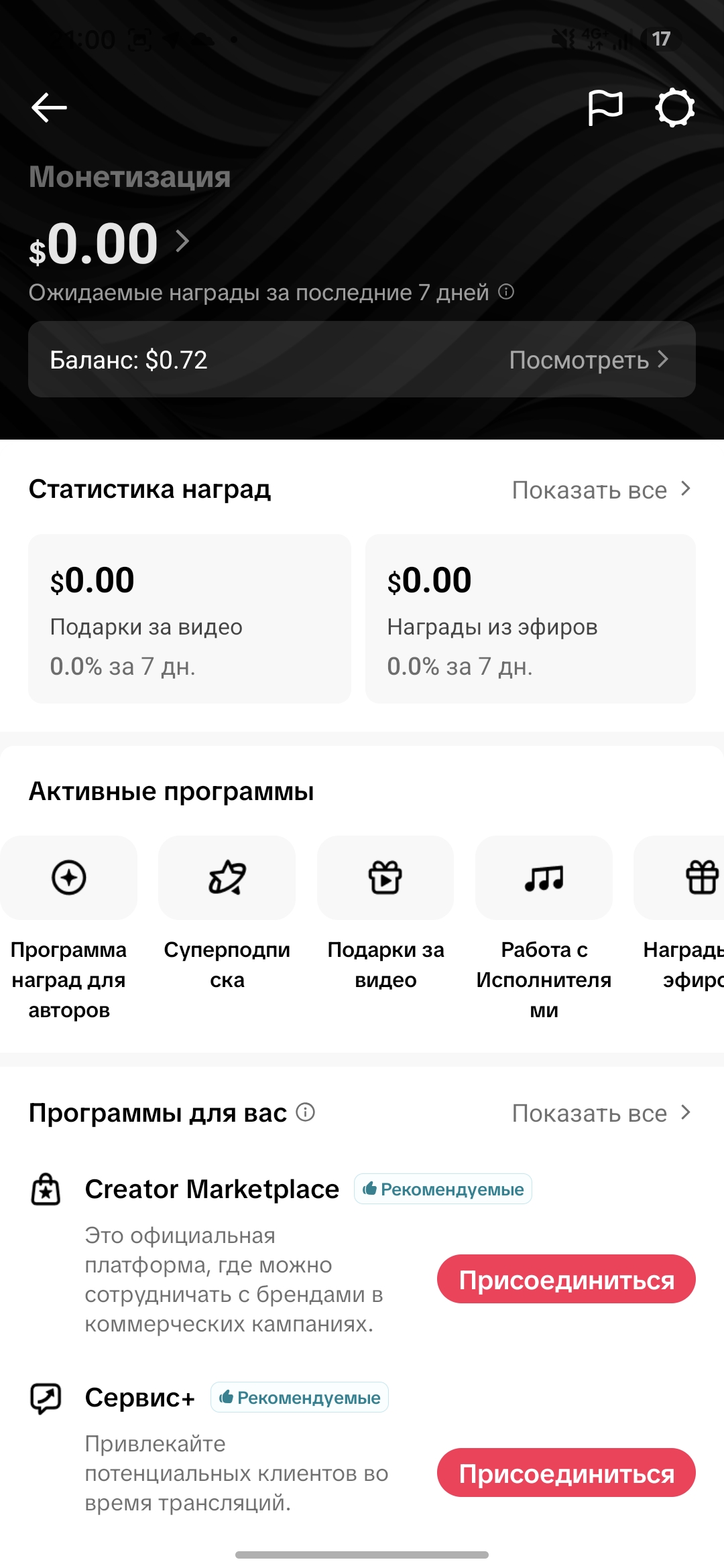Viewport: 724px width, 1568px height.
Task: Select the Суперподписка star icon
Action: [x=227, y=878]
